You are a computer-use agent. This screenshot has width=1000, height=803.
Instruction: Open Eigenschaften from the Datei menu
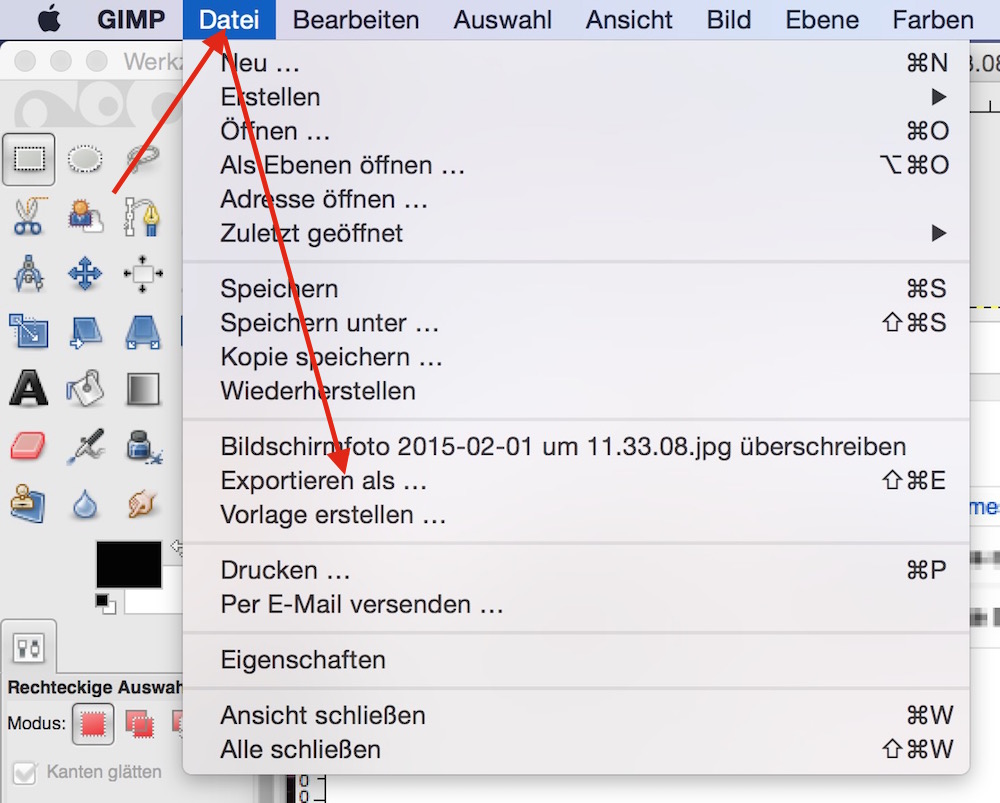(x=576, y=660)
